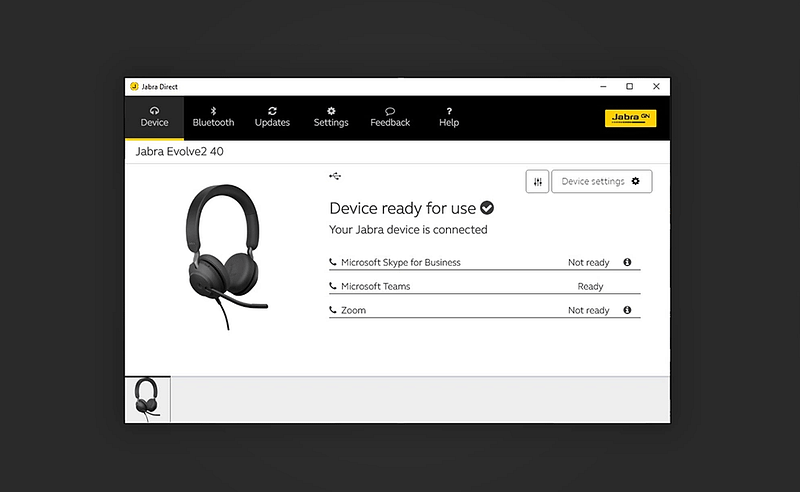Open the equalizer sliders button
800x492 pixels.
click(537, 182)
